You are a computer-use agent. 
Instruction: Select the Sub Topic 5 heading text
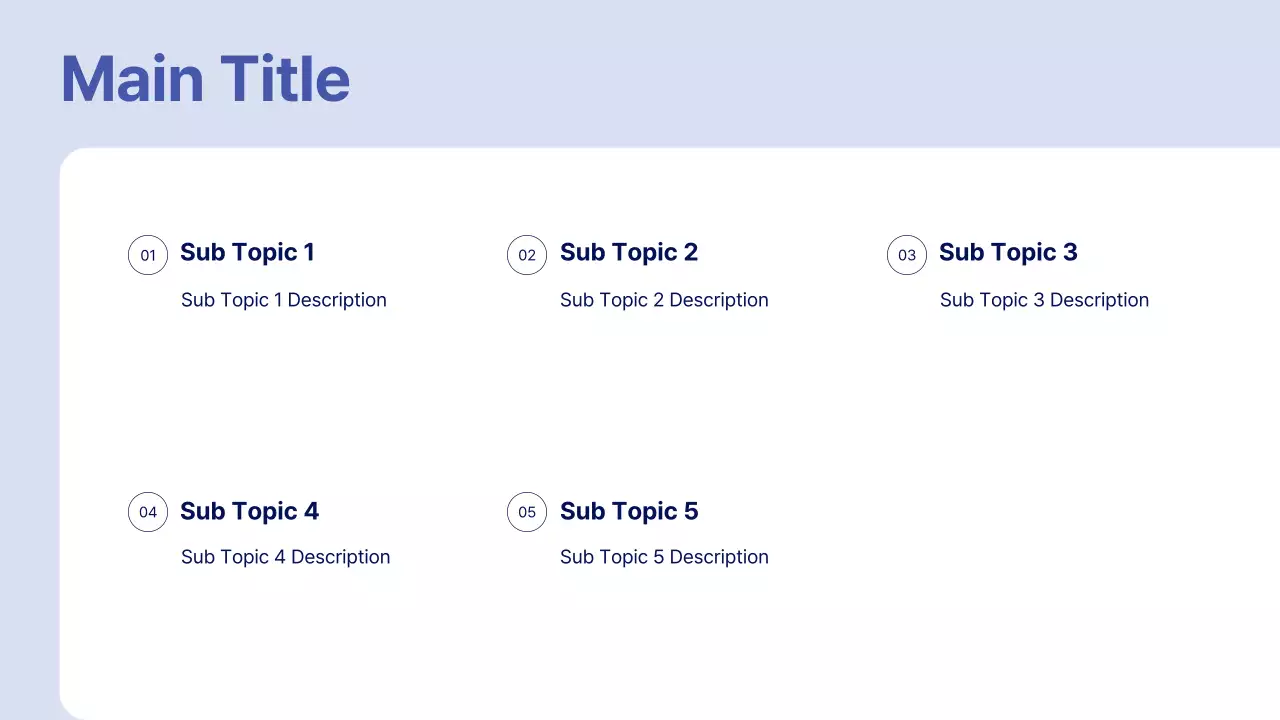629,511
